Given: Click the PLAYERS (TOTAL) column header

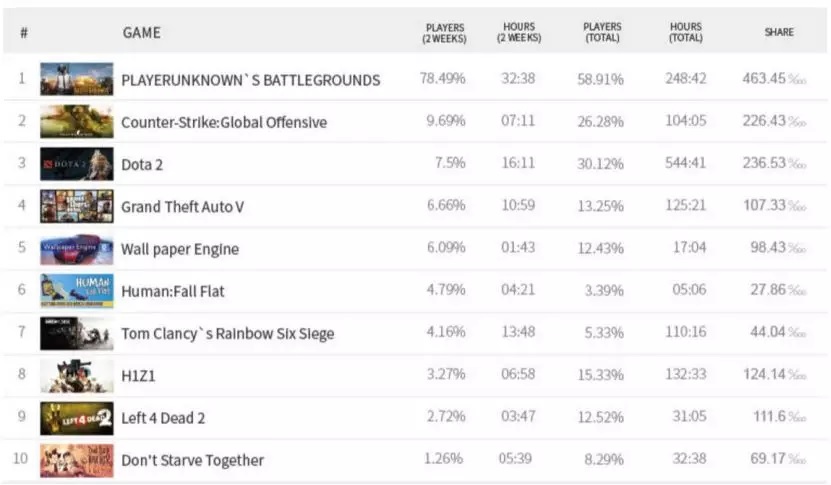Looking at the screenshot, I should (603, 32).
